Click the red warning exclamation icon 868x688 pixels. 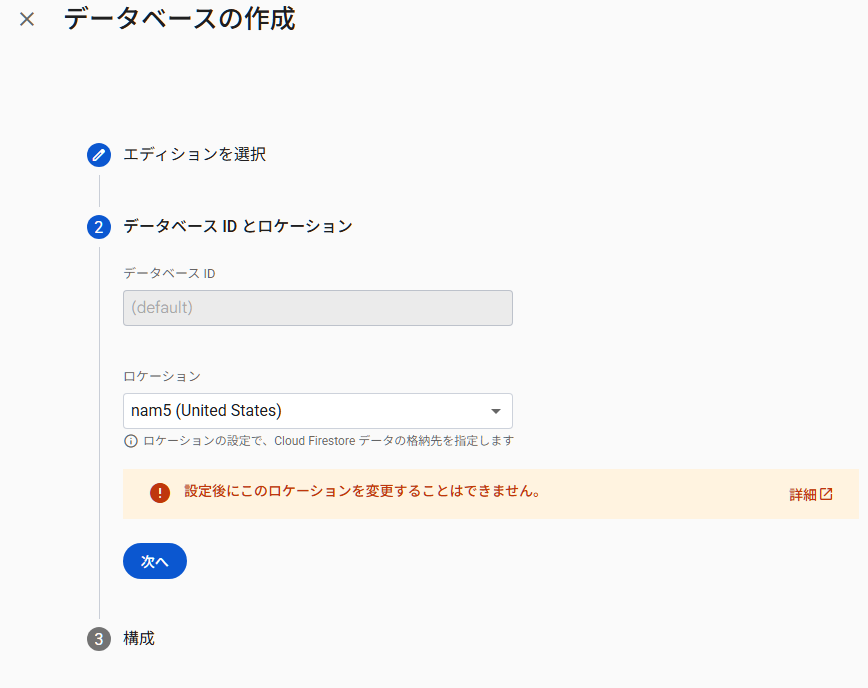160,493
